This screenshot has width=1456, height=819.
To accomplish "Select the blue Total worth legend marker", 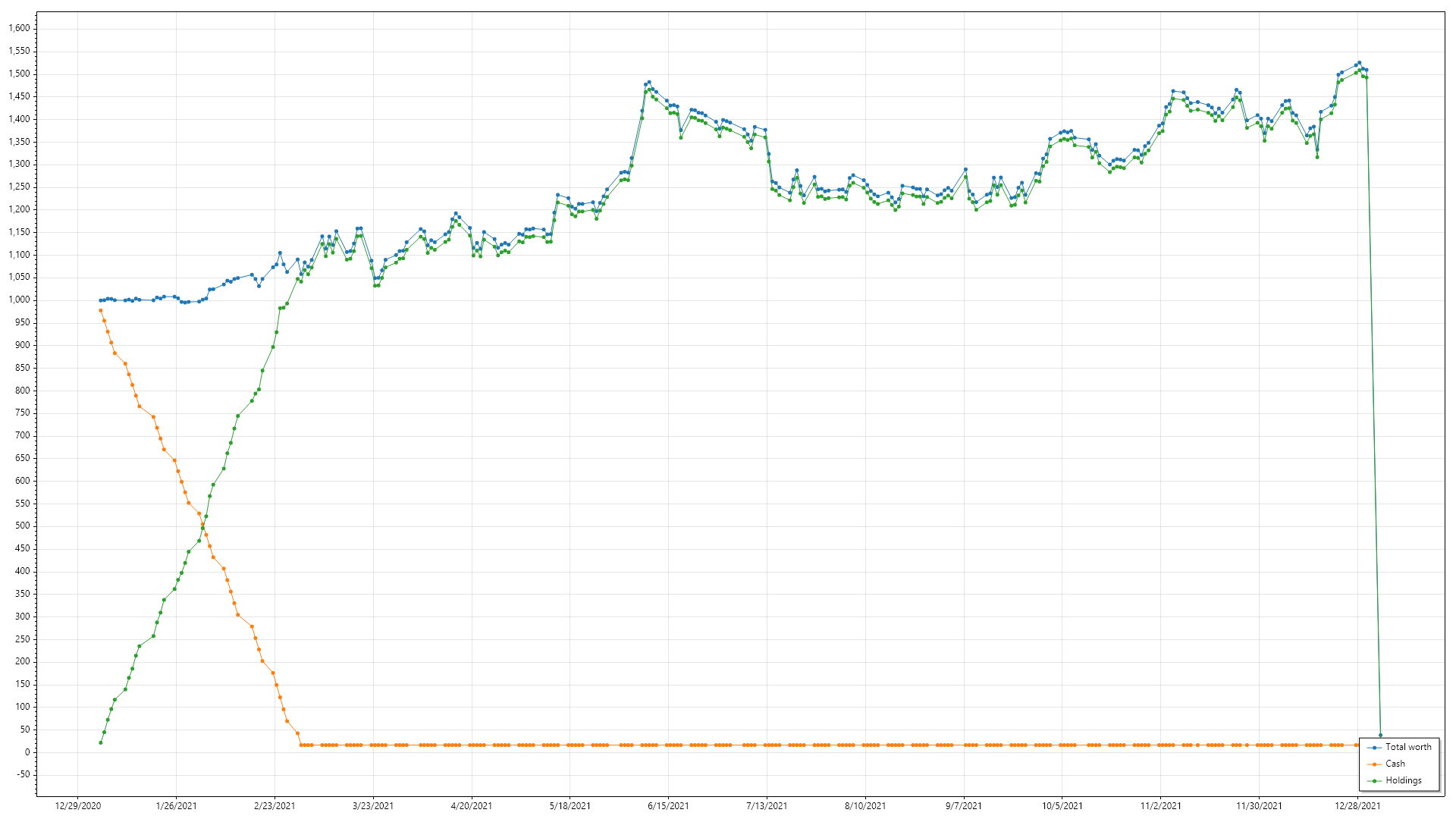I will pyautogui.click(x=1374, y=748).
